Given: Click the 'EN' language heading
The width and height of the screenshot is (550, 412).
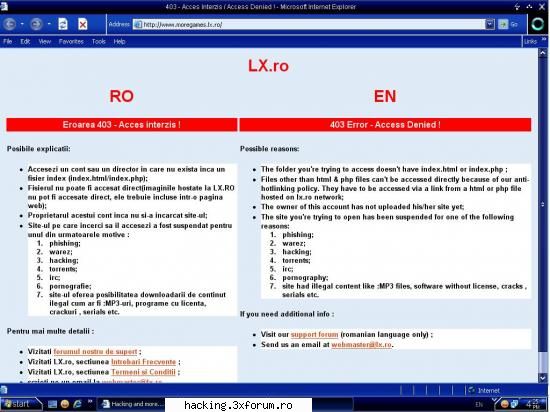Looking at the screenshot, I should (385, 96).
